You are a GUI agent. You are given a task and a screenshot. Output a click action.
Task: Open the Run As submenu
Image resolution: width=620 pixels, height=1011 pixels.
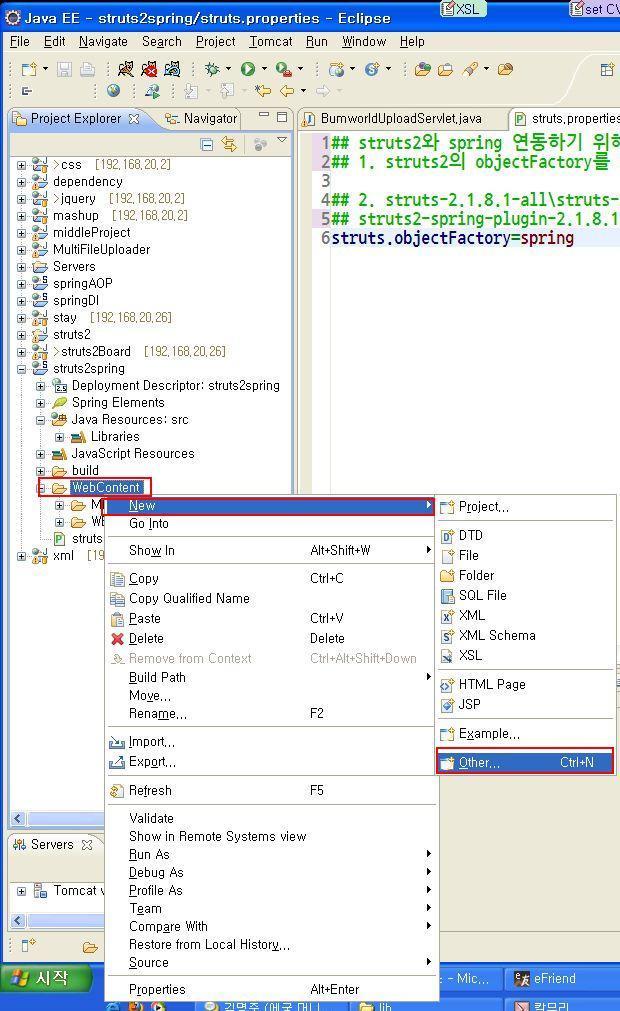point(271,854)
